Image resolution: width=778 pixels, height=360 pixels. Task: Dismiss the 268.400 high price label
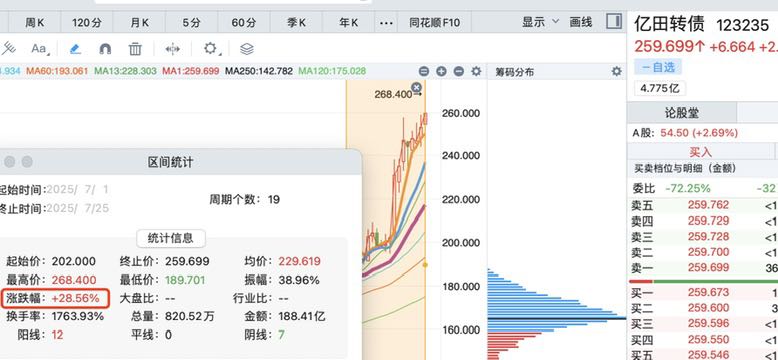click(x=416, y=88)
